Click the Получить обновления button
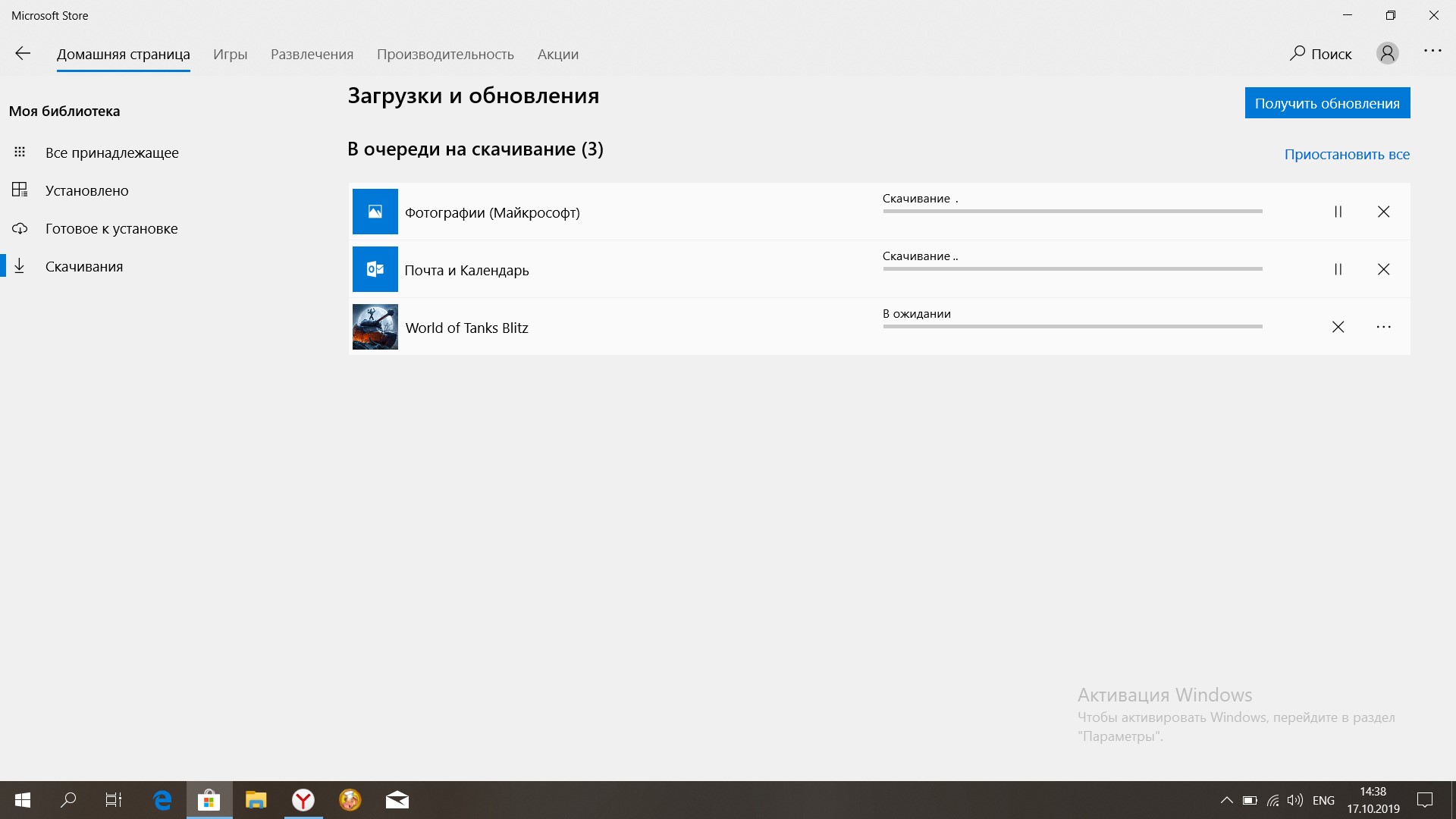Image resolution: width=1456 pixels, height=819 pixels. 1328,103
